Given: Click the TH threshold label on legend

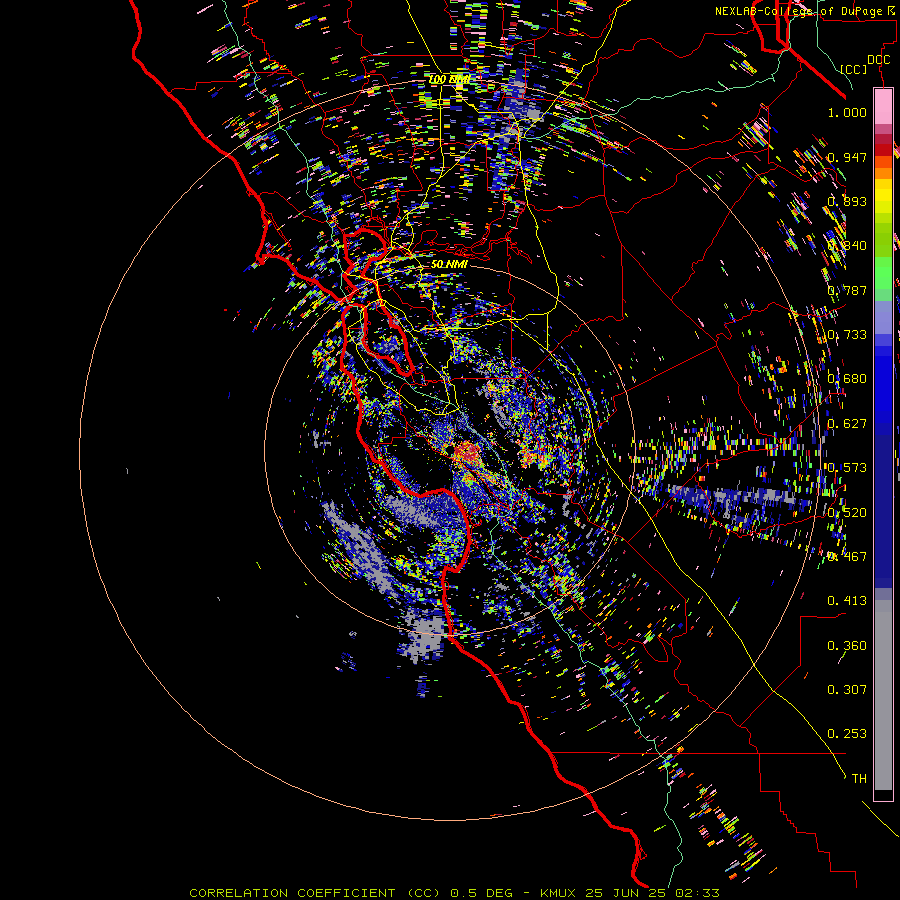Looking at the screenshot, I should (x=859, y=779).
